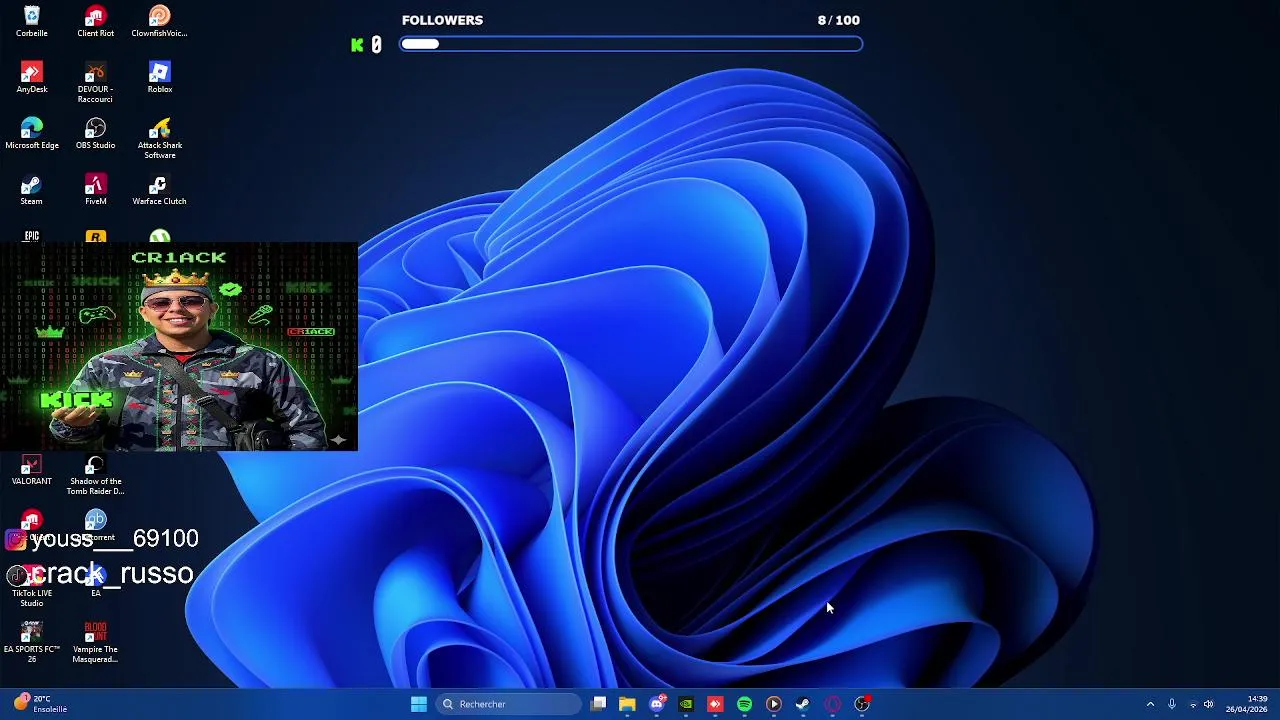This screenshot has height=720, width=1280.
Task: Open the clock showing 14:39
Action: pos(1247,704)
